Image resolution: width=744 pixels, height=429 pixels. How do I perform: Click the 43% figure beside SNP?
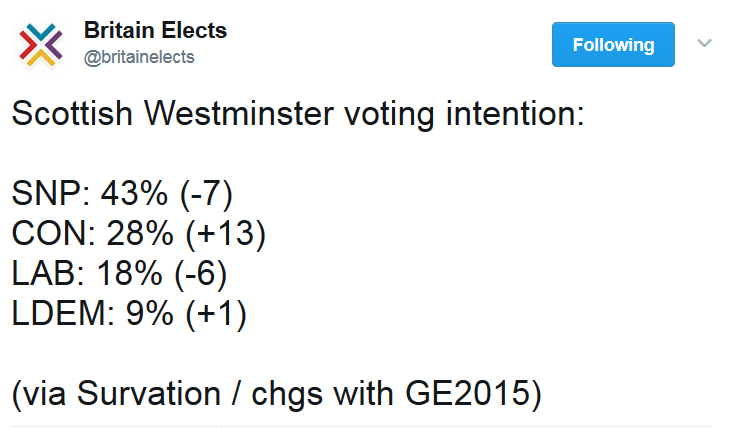point(134,194)
